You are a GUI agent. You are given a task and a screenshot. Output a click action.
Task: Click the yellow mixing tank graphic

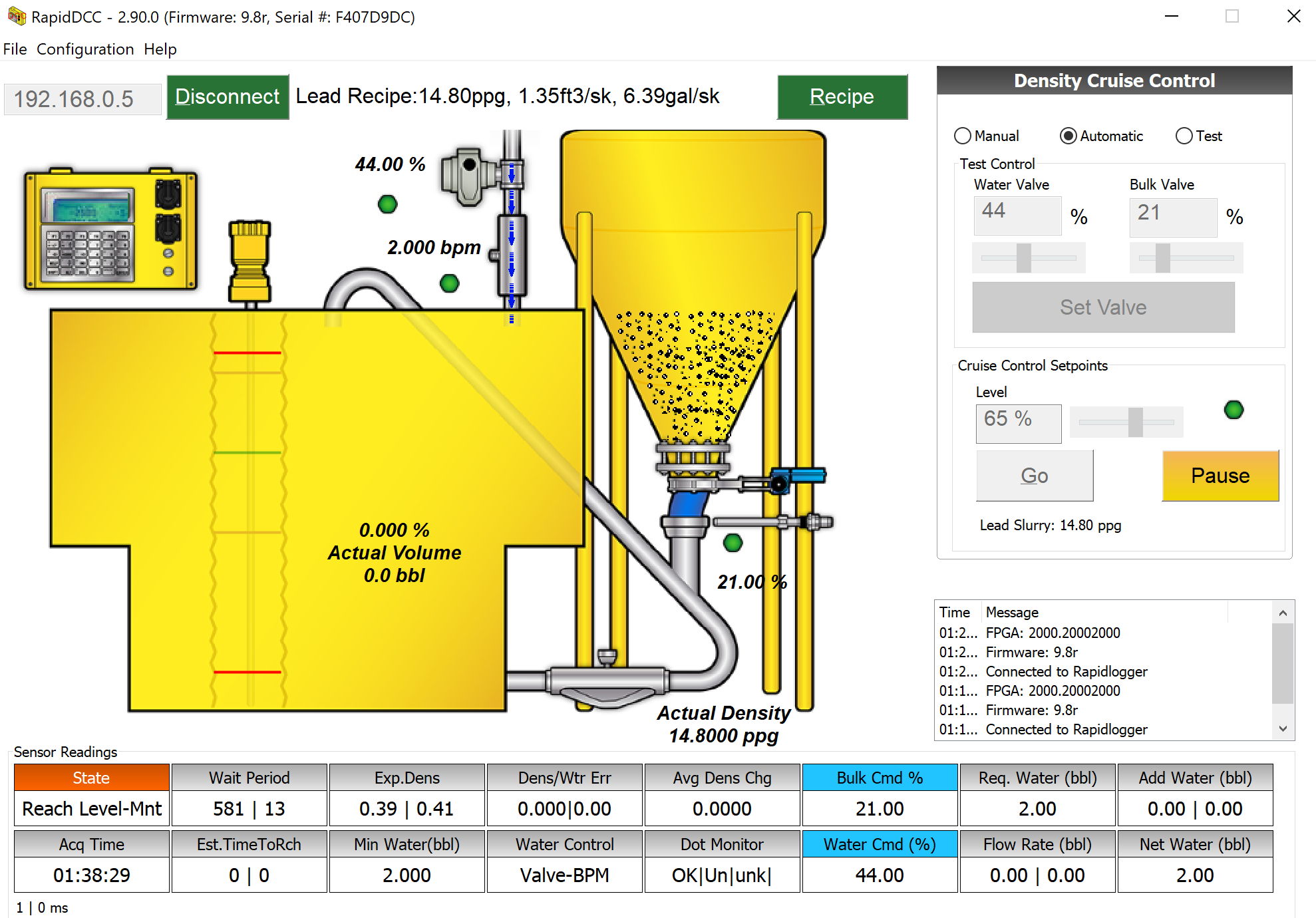(317, 510)
